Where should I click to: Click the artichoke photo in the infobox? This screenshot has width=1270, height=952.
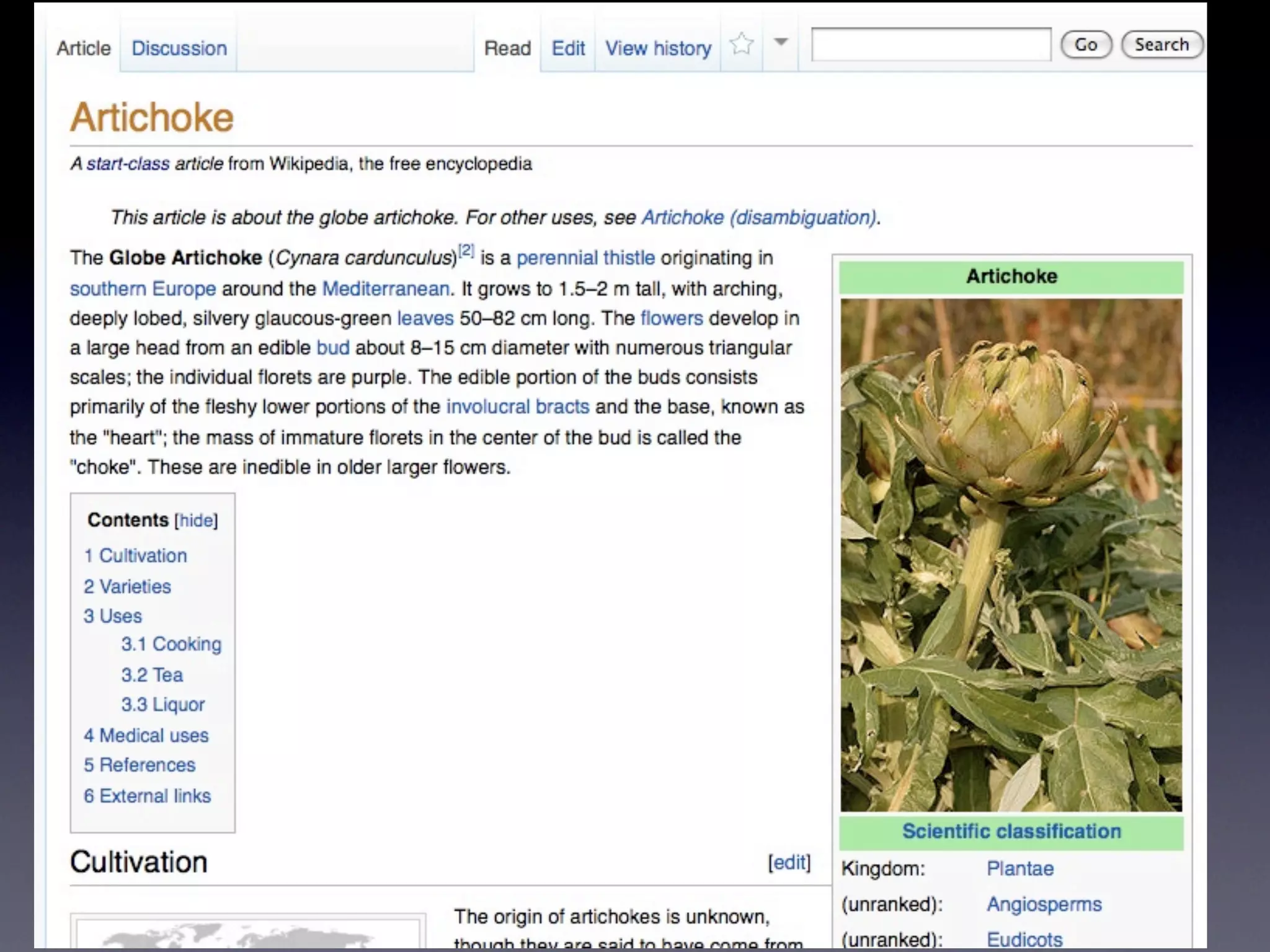(1011, 555)
